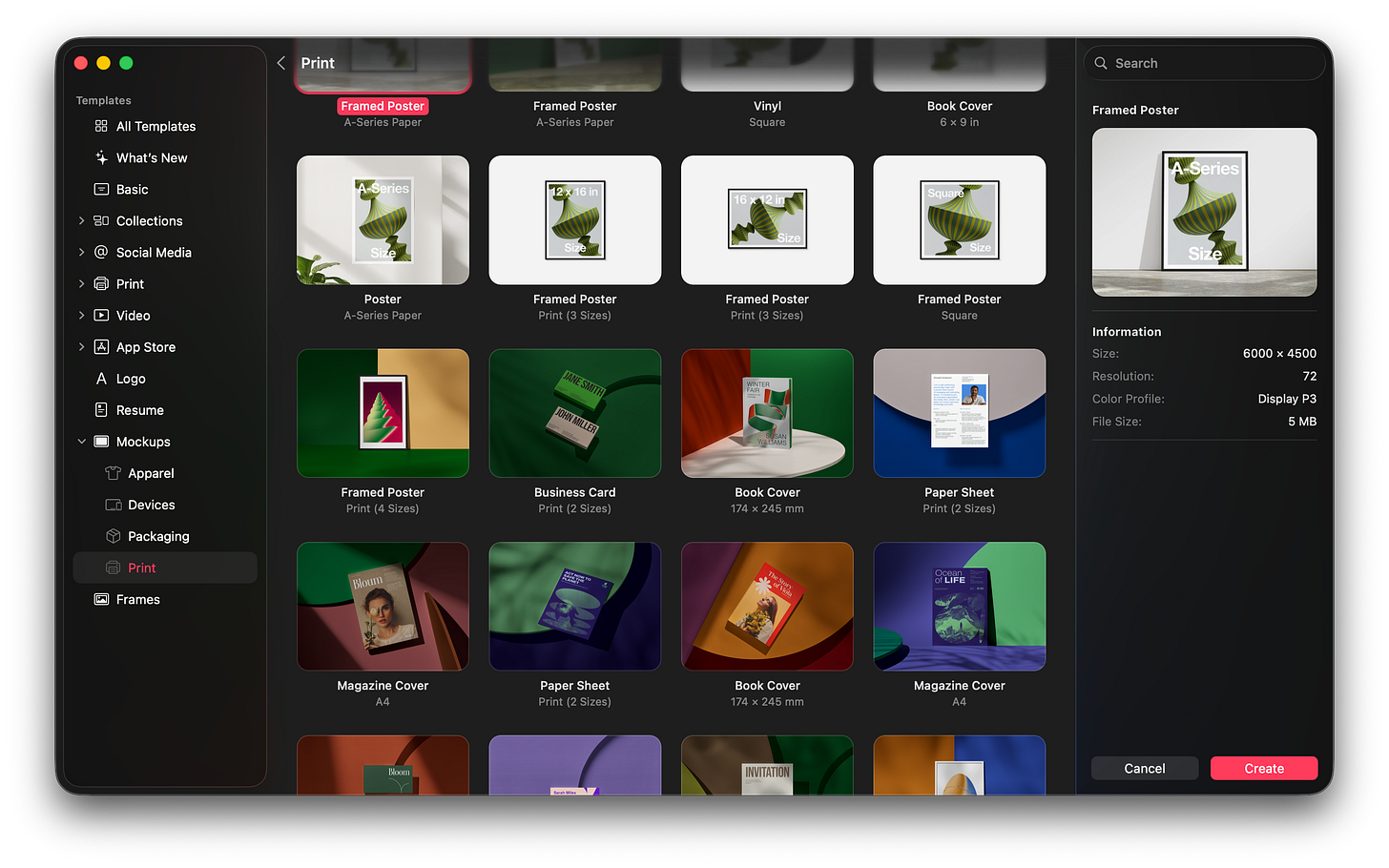This screenshot has height=868, width=1389.
Task: Select the Square Framed Poster template
Action: tap(960, 220)
